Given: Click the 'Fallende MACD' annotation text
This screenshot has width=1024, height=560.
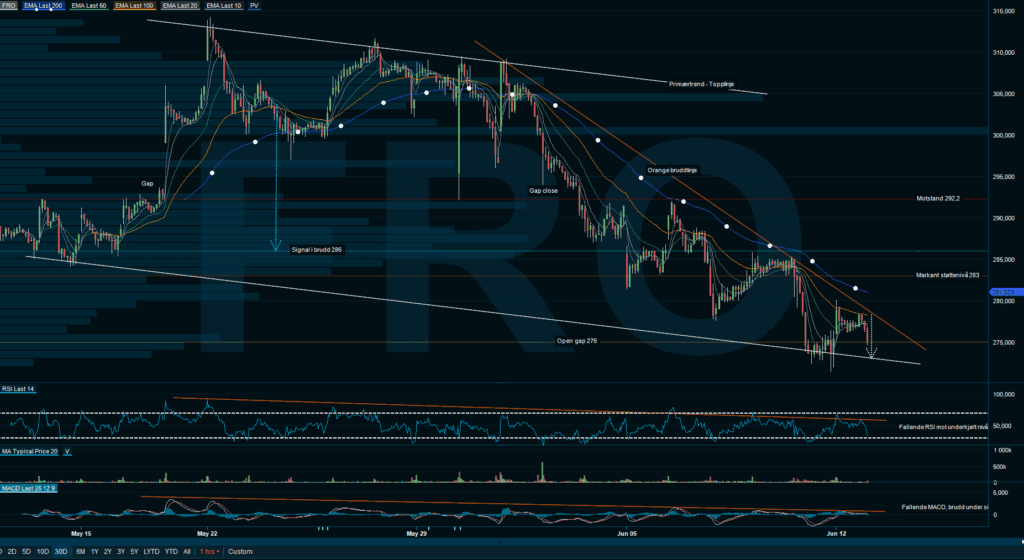Looking at the screenshot, I should 944,507.
